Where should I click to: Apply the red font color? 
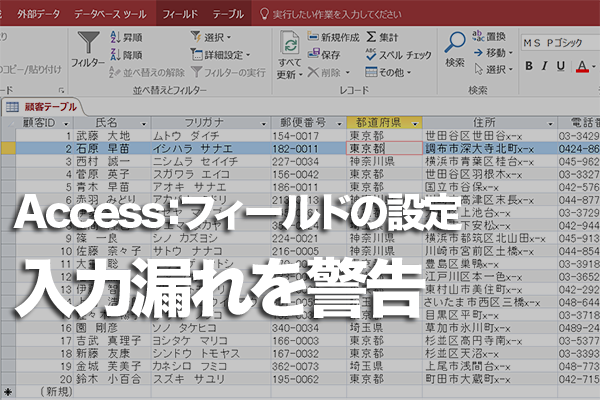[x=582, y=67]
